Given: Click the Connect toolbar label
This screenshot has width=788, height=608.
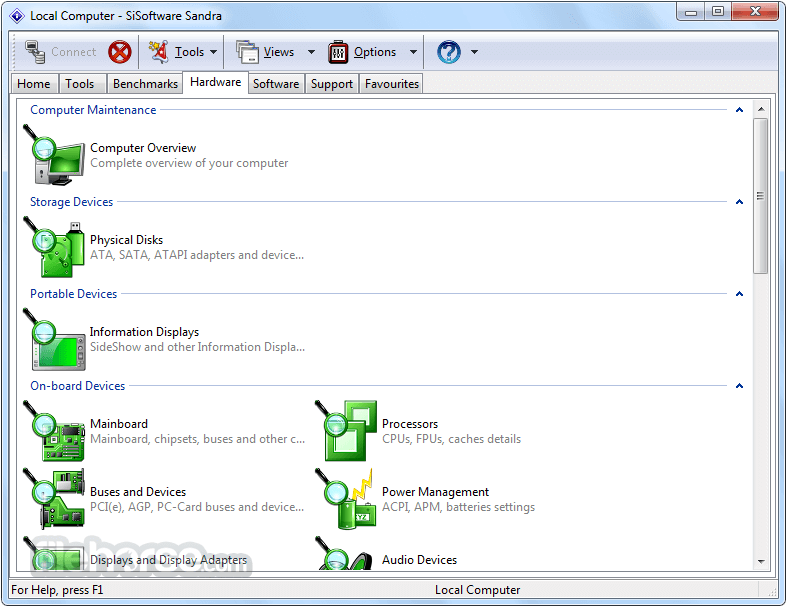Looking at the screenshot, I should [73, 52].
